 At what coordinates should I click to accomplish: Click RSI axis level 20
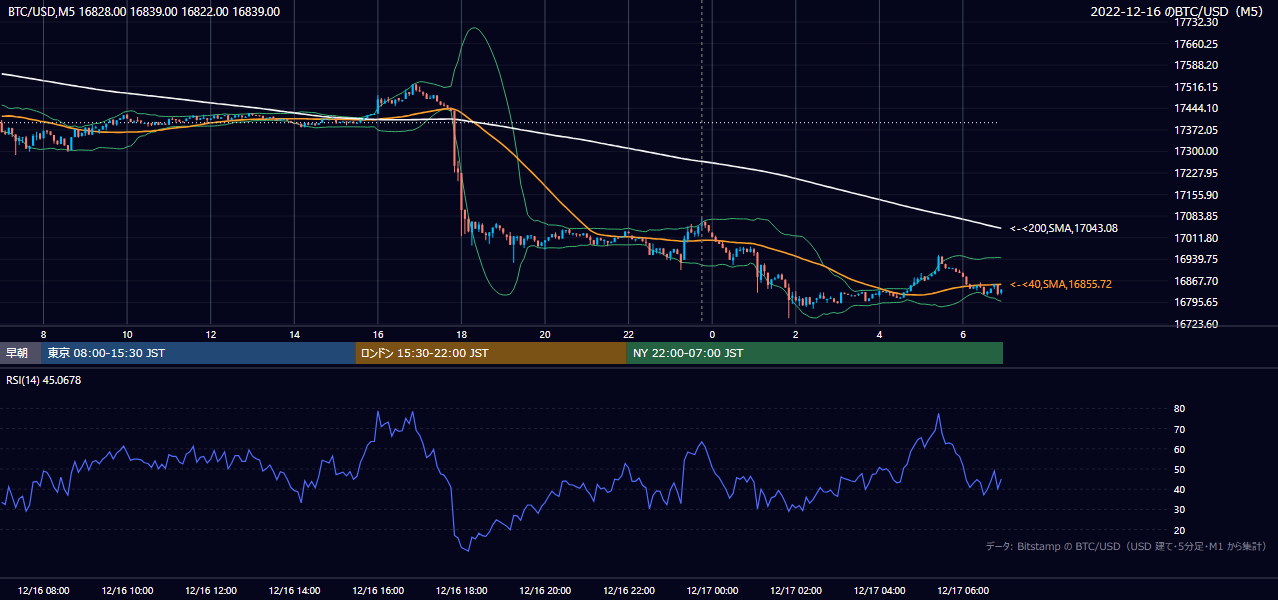pos(1180,530)
